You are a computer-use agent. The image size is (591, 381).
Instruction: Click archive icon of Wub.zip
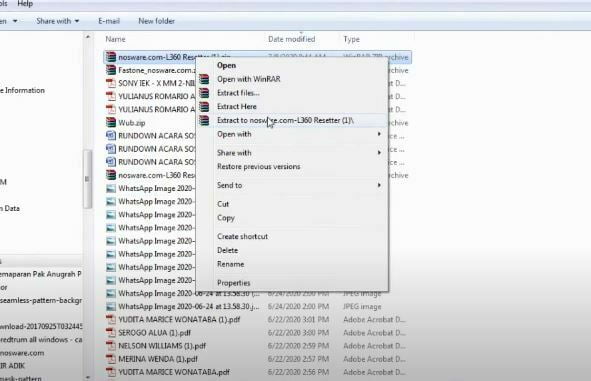tap(111, 122)
